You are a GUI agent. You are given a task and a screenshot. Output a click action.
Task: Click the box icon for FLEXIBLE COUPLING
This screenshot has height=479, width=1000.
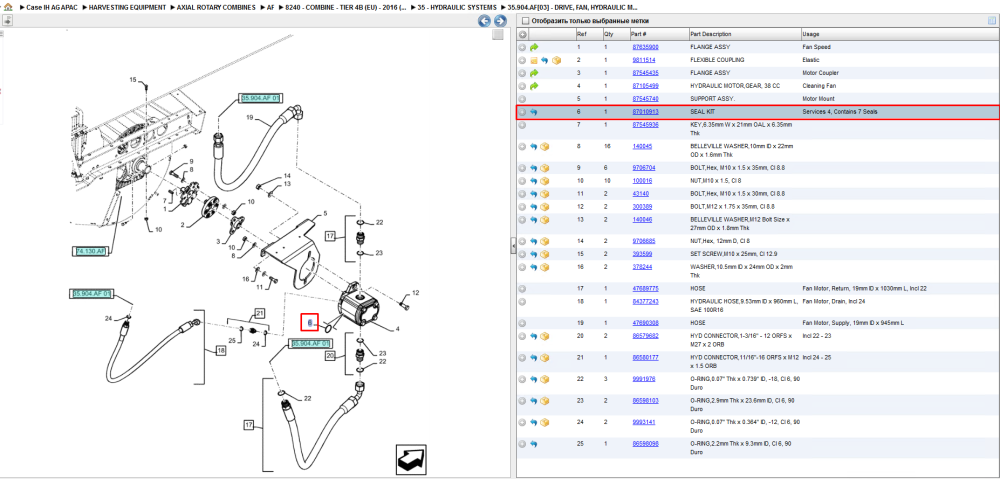[555, 60]
